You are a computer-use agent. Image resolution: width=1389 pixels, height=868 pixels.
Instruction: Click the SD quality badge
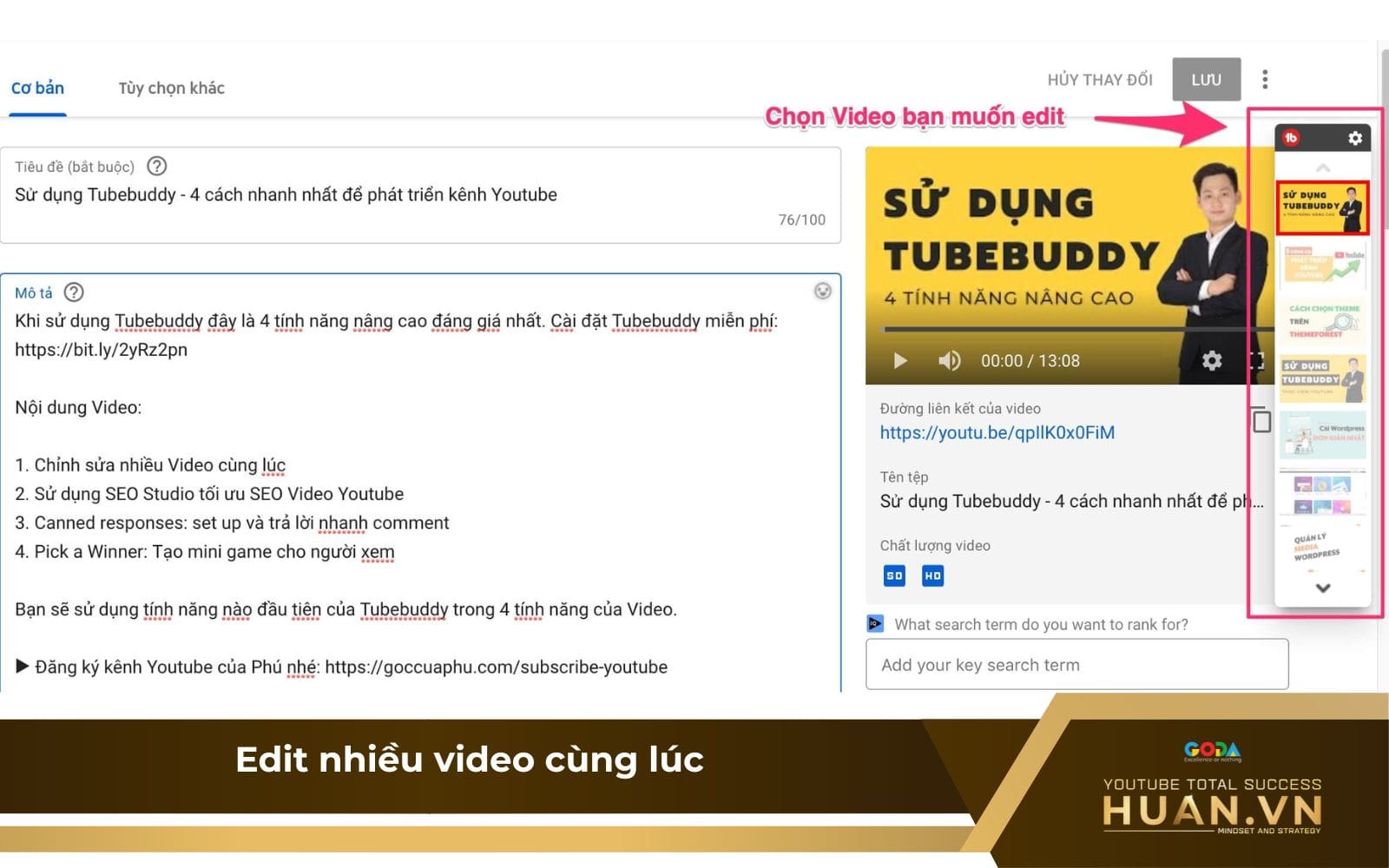point(894,575)
